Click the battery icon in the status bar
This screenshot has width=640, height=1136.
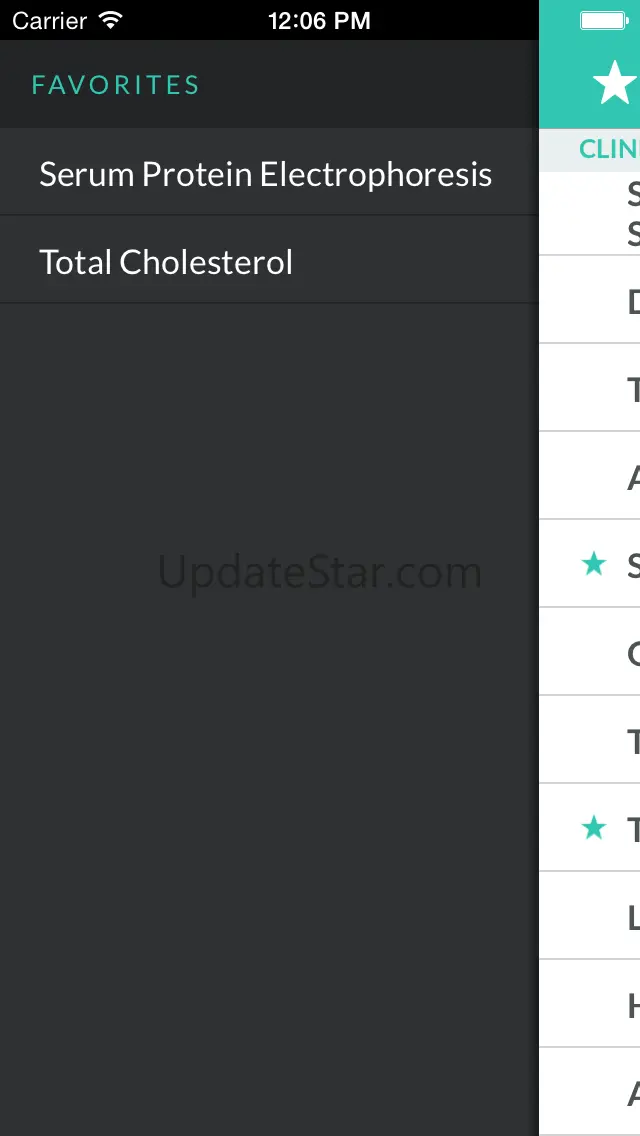604,20
